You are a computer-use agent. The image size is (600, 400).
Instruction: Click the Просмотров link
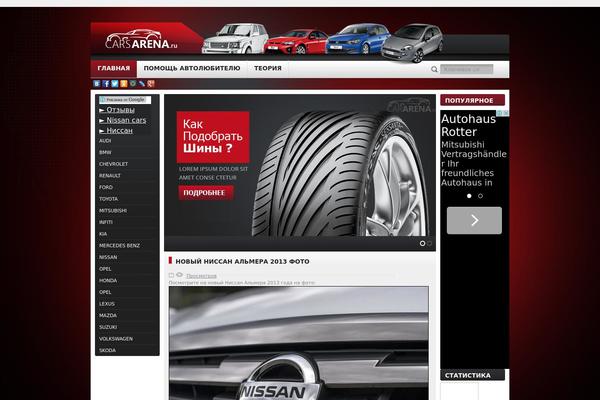point(202,276)
